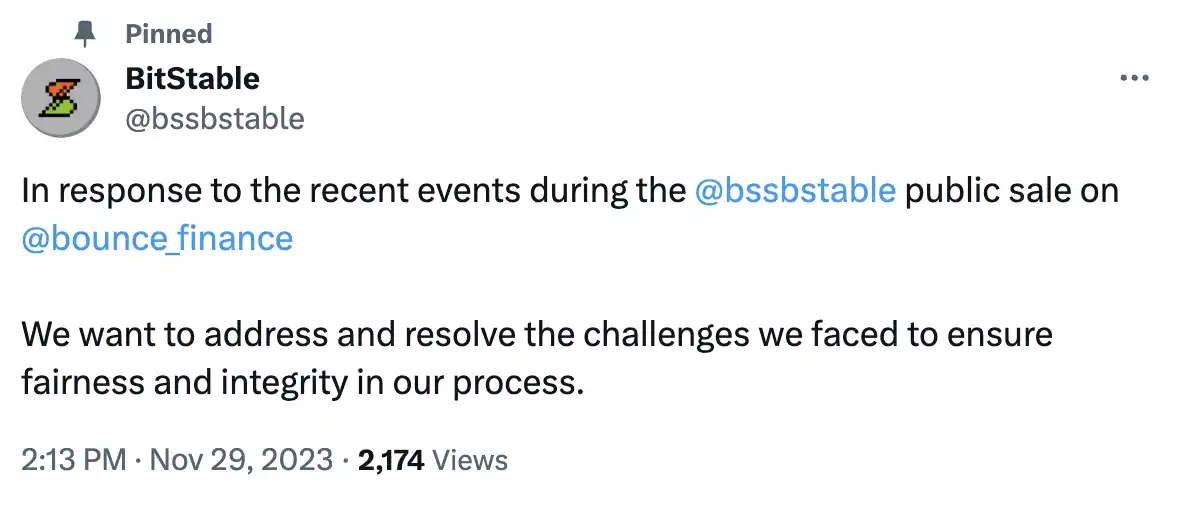
Task: Open the three-dot more options menu
Action: point(1133,79)
